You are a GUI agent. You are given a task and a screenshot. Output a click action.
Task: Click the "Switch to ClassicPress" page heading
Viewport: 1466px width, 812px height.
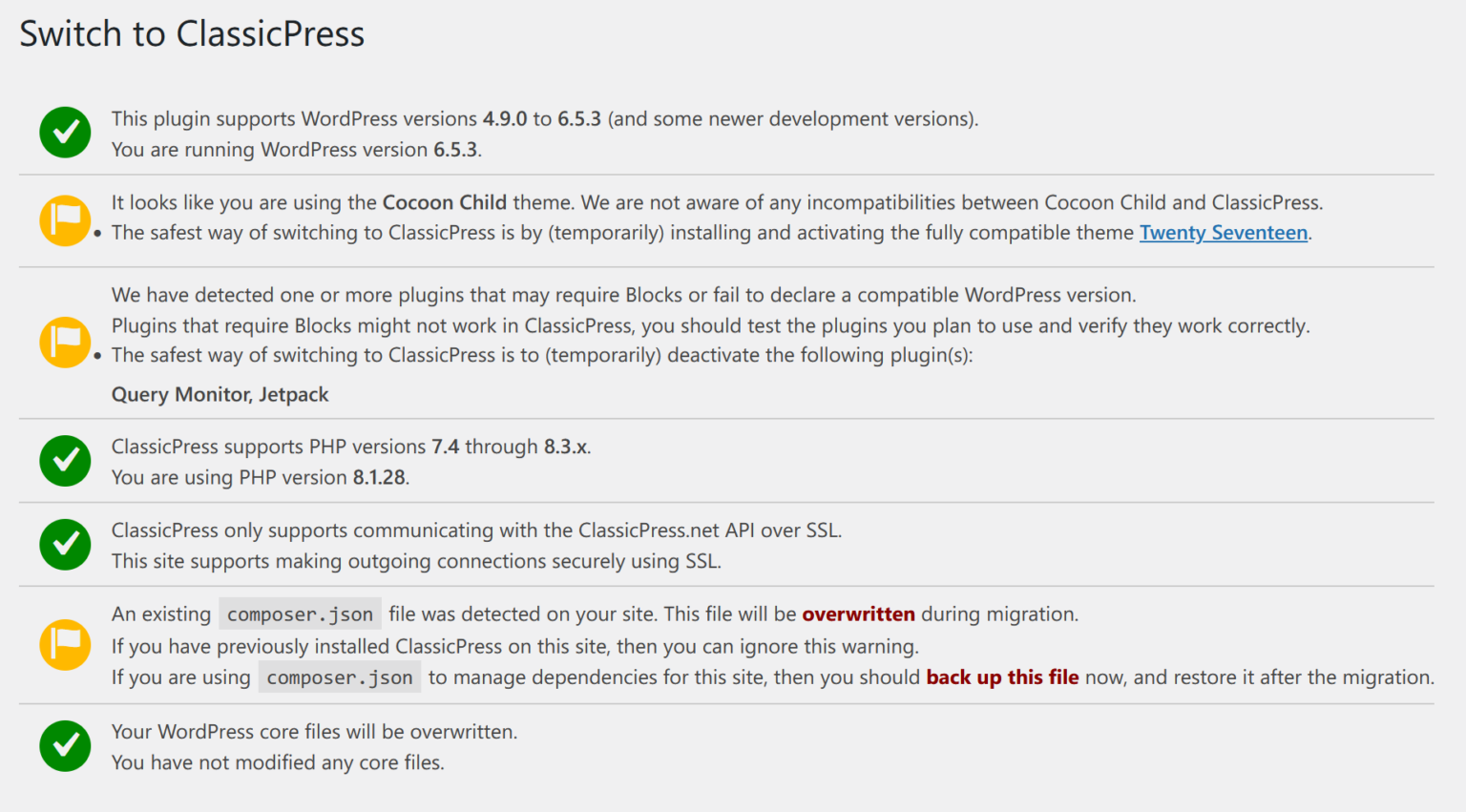pyautogui.click(x=192, y=34)
